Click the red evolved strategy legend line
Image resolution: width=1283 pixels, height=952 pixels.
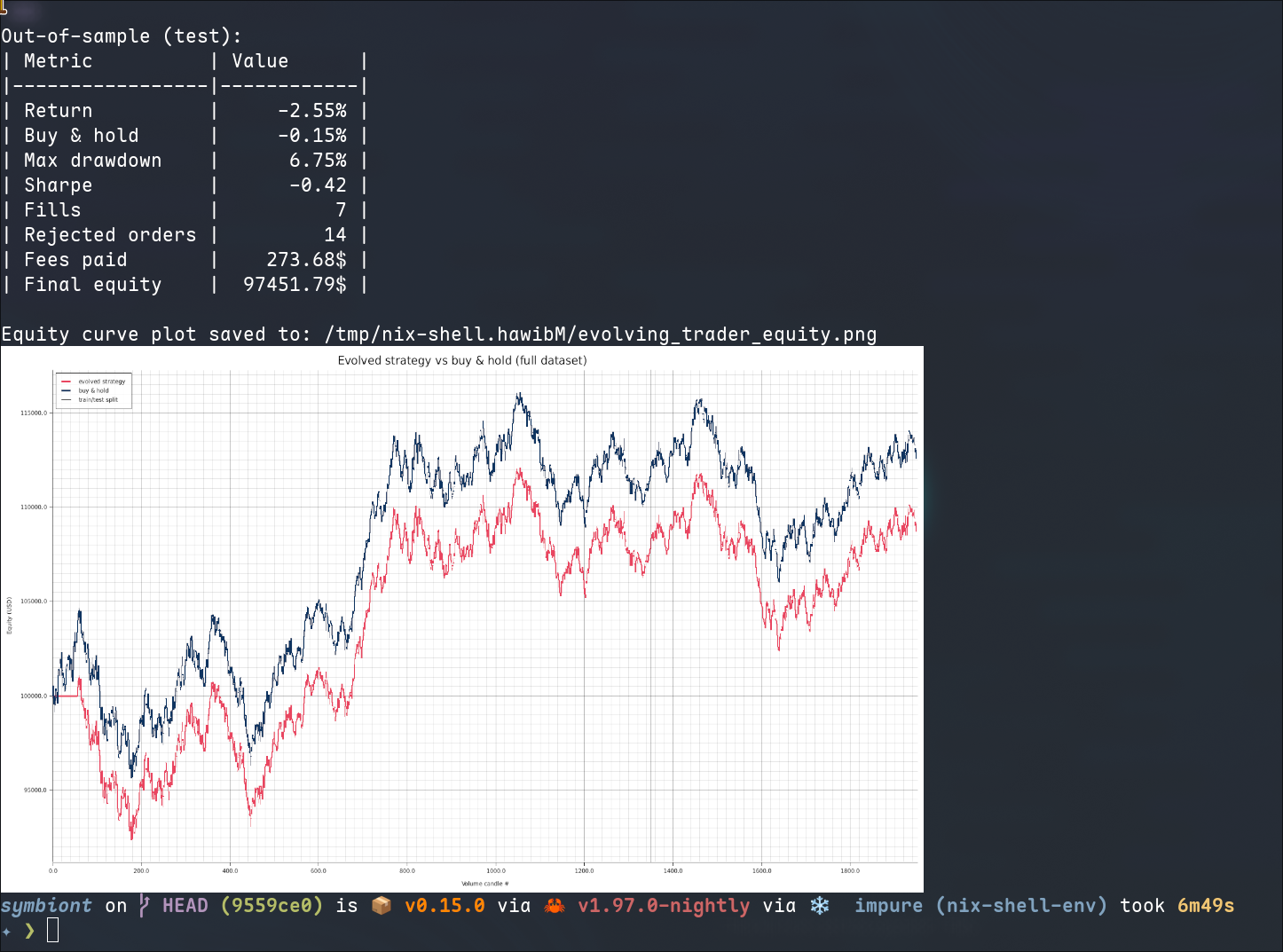[x=67, y=382]
